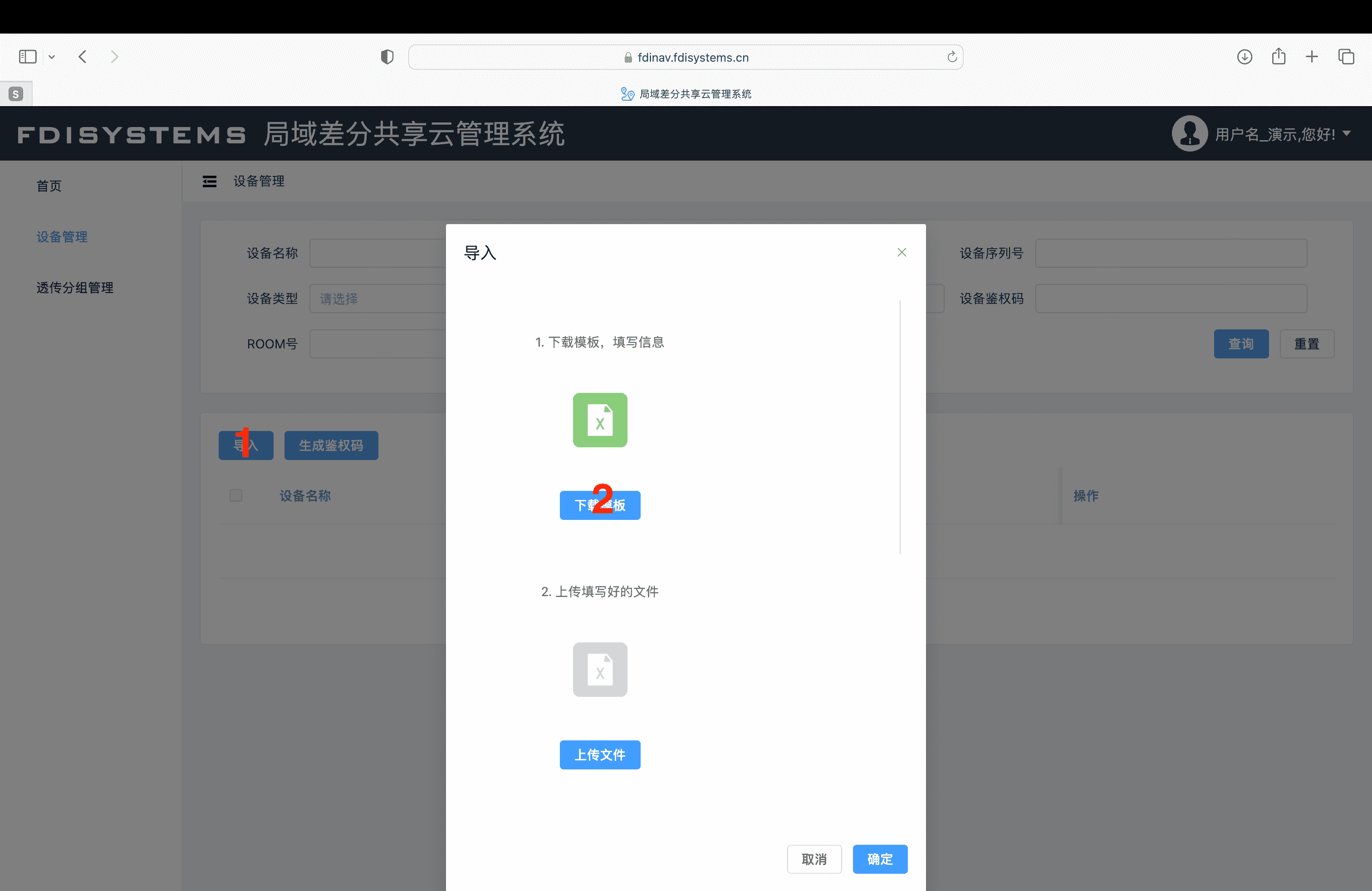Viewport: 1372px width, 891px height.
Task: Click the 上传文件 button
Action: pos(599,754)
